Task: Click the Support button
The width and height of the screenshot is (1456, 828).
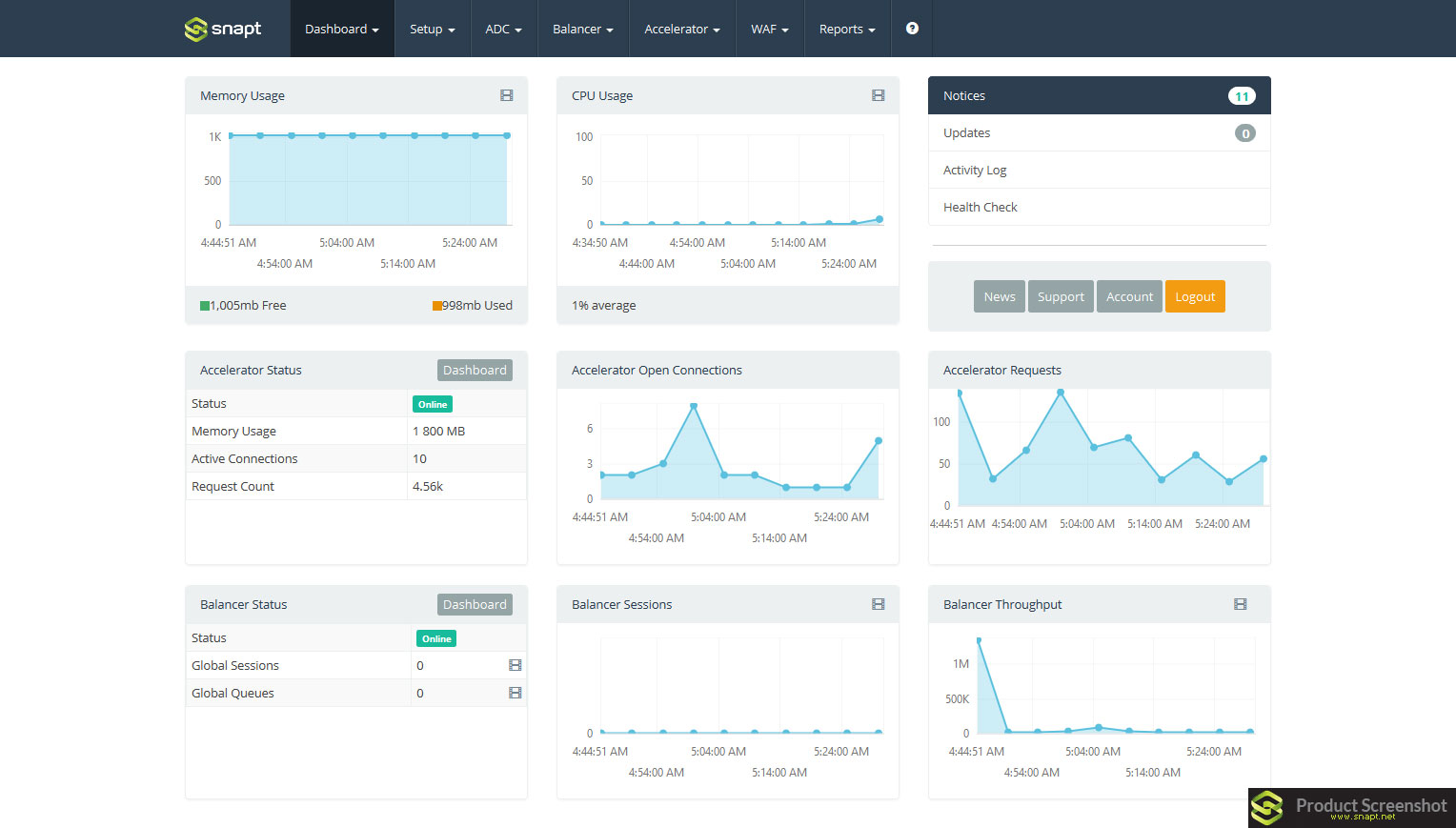Action: tap(1061, 296)
